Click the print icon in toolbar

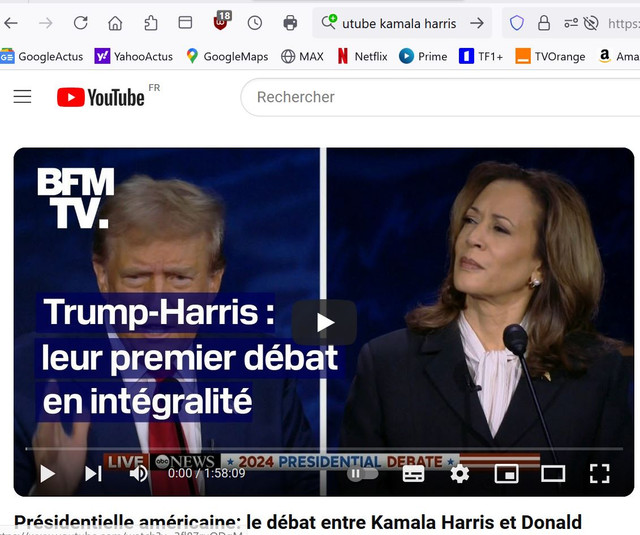290,23
